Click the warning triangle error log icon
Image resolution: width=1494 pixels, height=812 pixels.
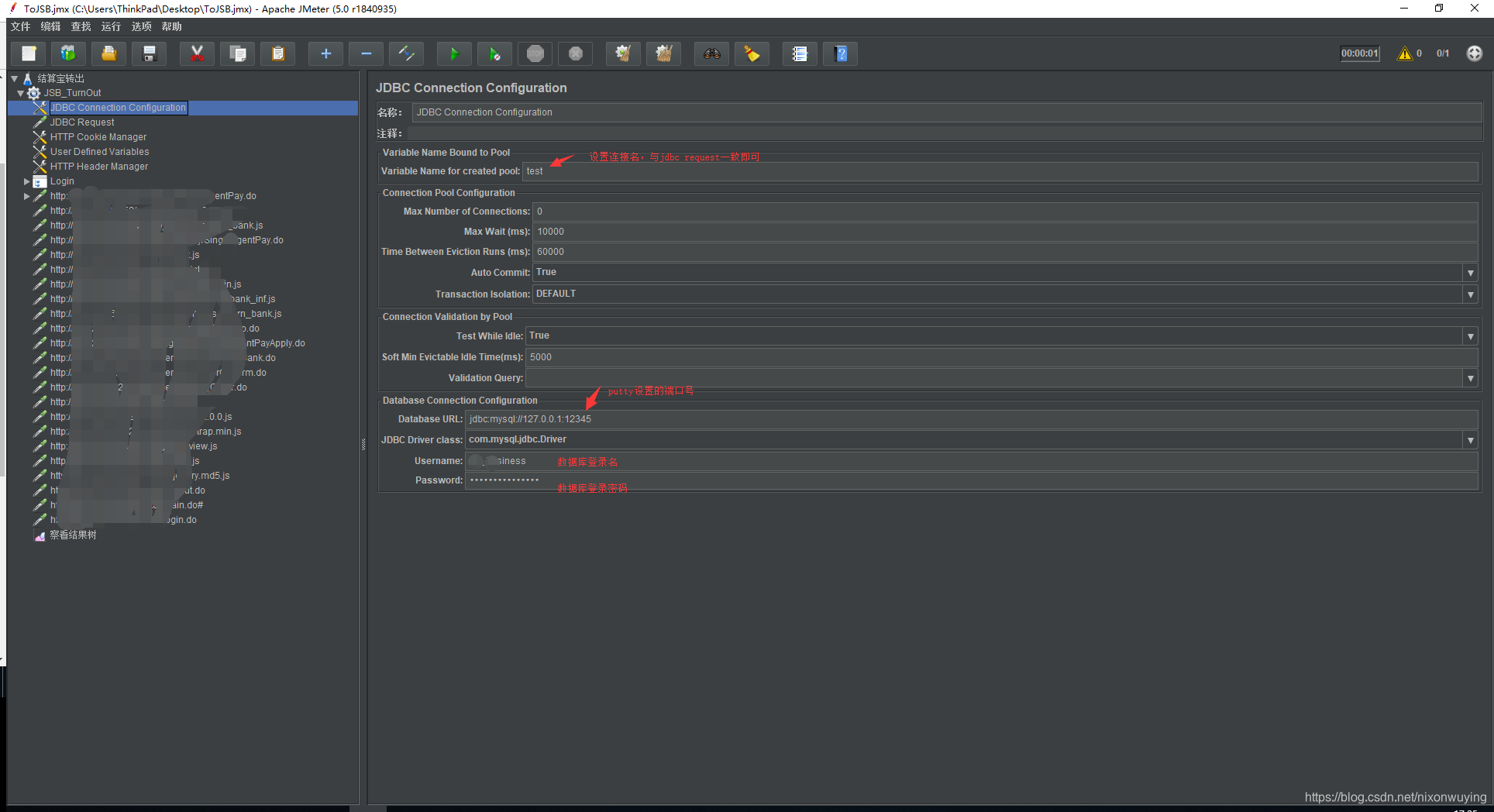(1404, 53)
